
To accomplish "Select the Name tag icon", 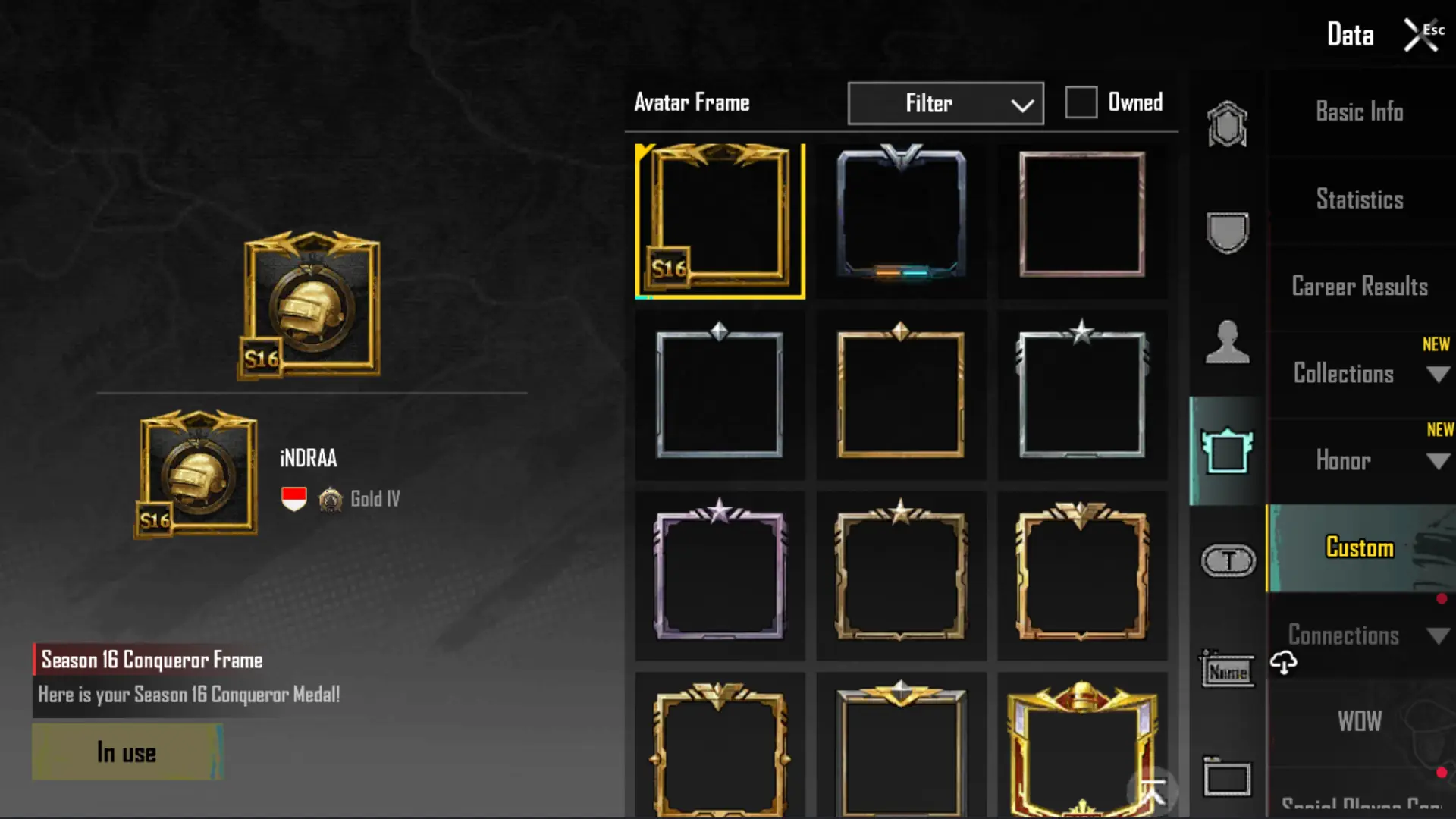I will (1227, 670).
